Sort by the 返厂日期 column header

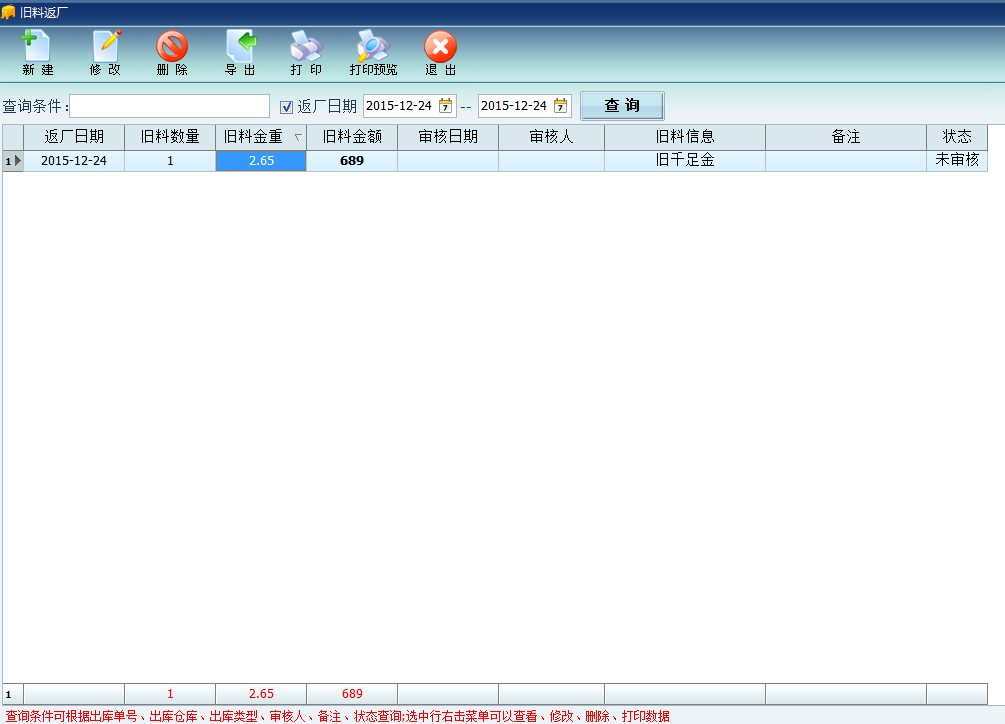click(x=74, y=137)
